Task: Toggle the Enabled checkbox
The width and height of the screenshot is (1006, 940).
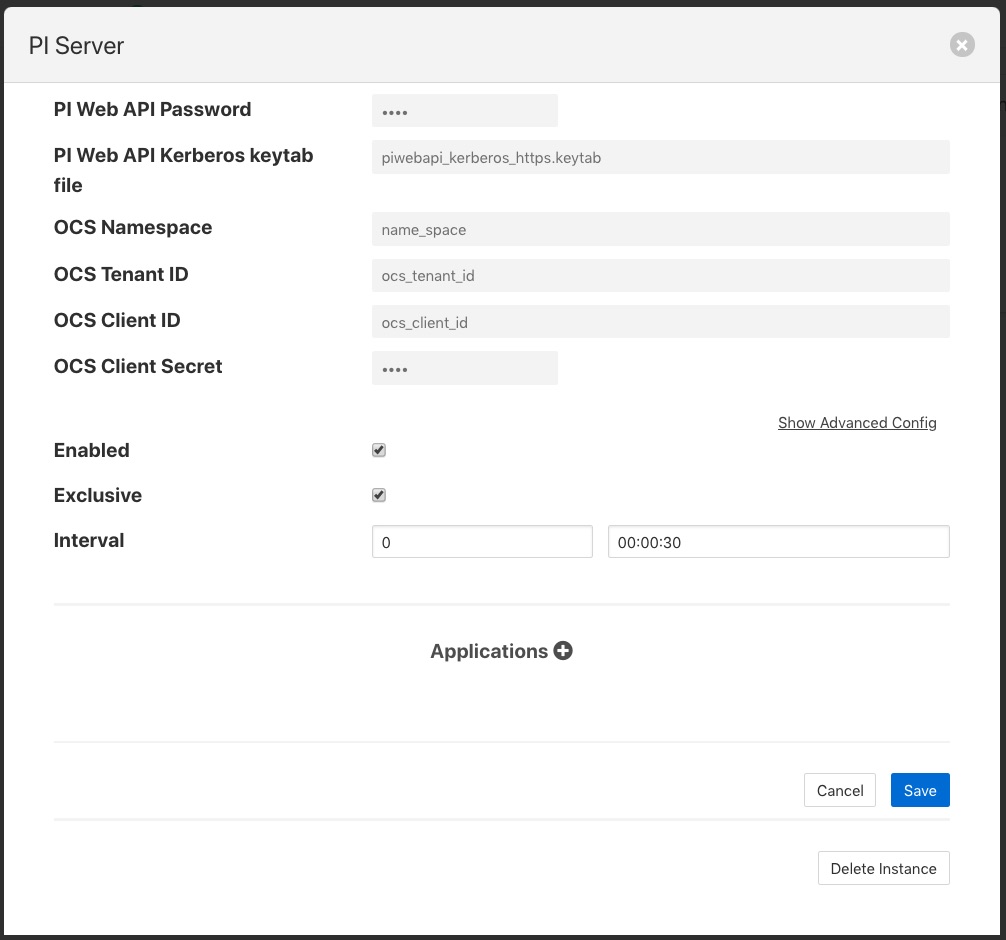Action: [379, 450]
